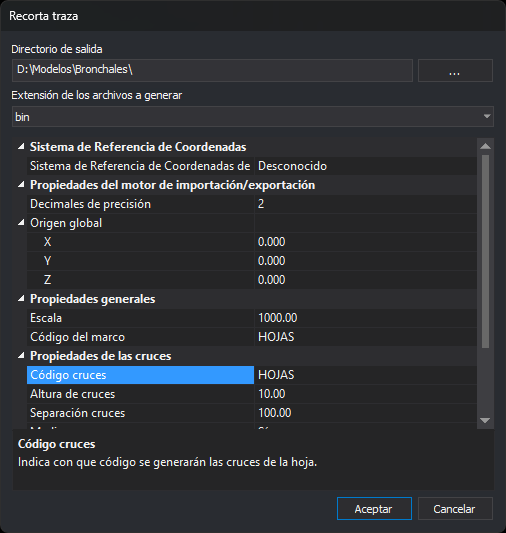Click the output directory browse button (...)
Image resolution: width=506 pixels, height=533 pixels.
click(455, 70)
